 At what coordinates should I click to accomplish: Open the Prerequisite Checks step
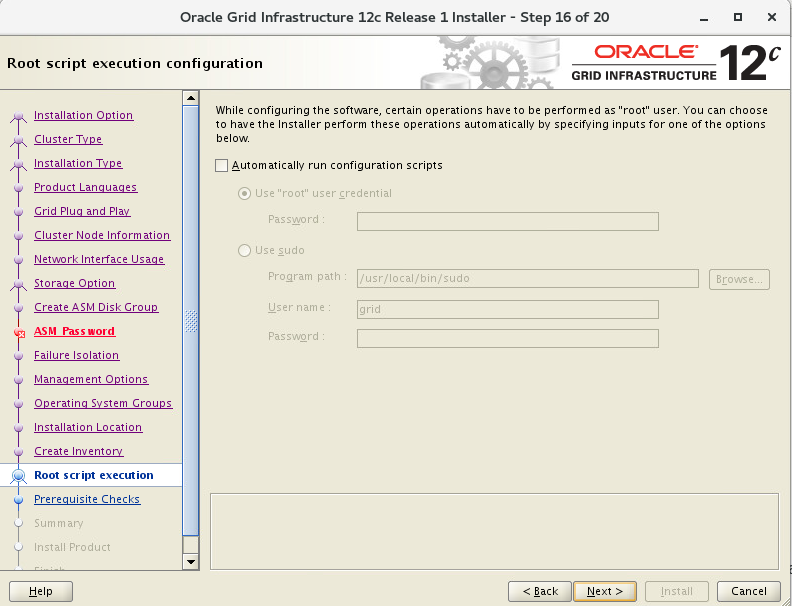[87, 499]
